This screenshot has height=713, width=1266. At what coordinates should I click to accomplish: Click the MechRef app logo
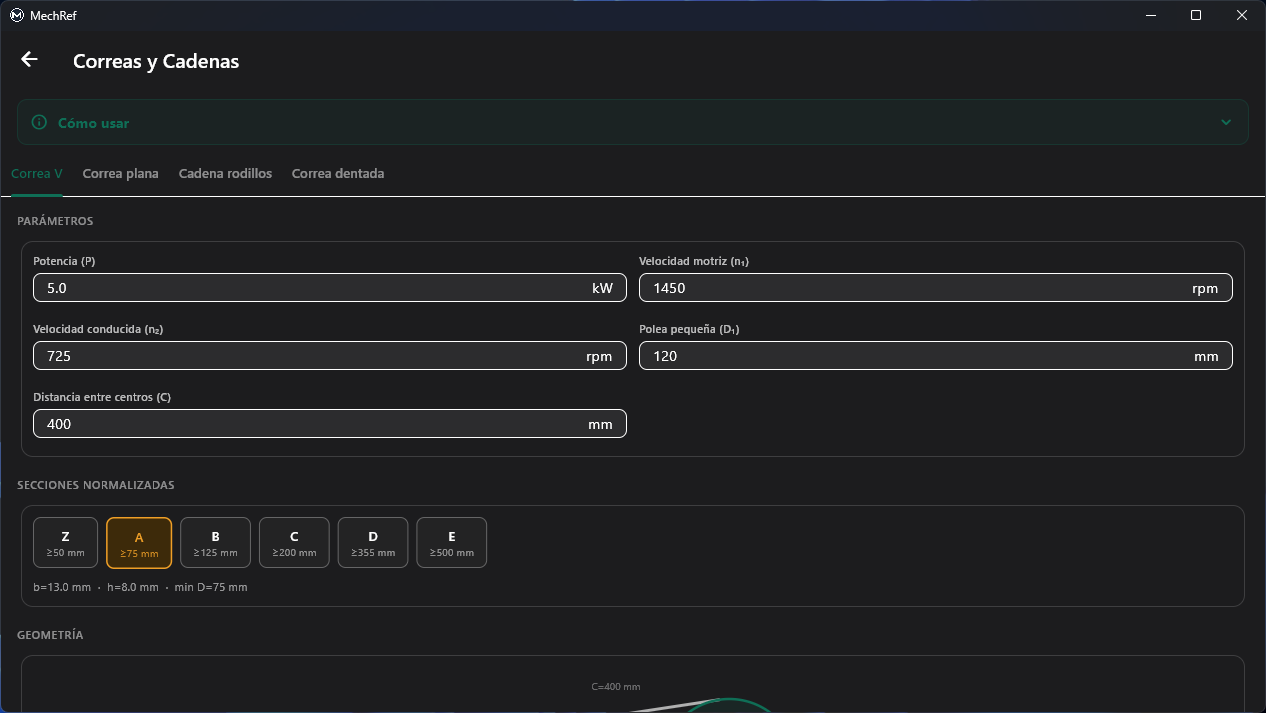(16, 15)
